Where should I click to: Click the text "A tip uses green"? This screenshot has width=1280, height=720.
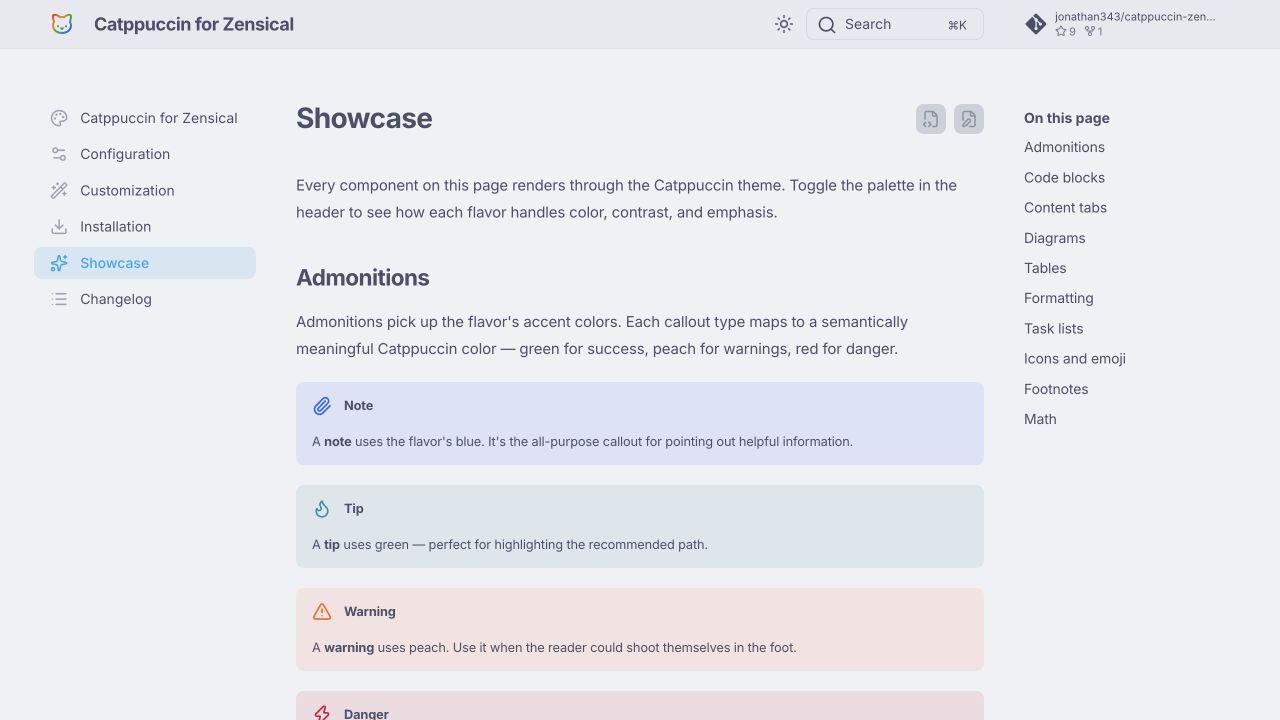[510, 545]
